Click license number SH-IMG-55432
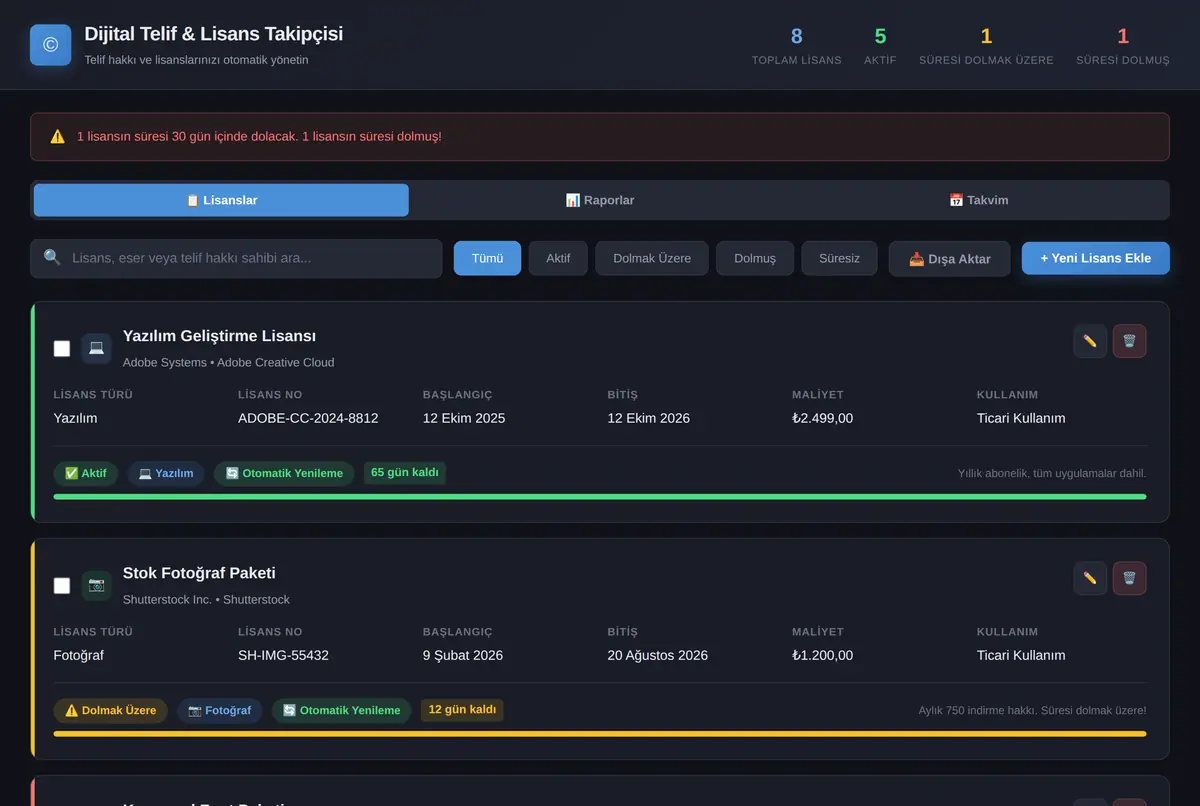 pyautogui.click(x=283, y=655)
